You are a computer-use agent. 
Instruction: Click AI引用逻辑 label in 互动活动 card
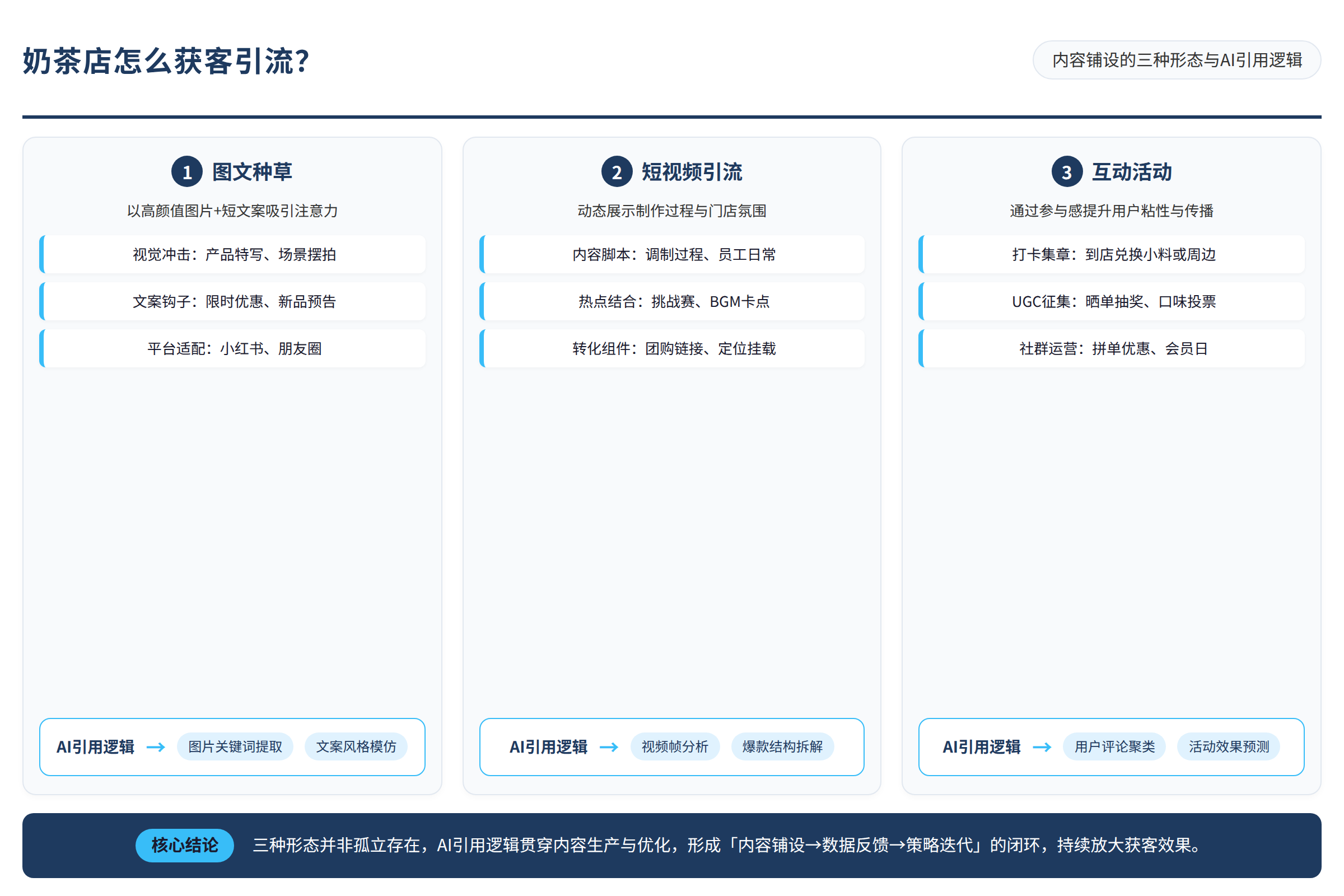point(982,747)
